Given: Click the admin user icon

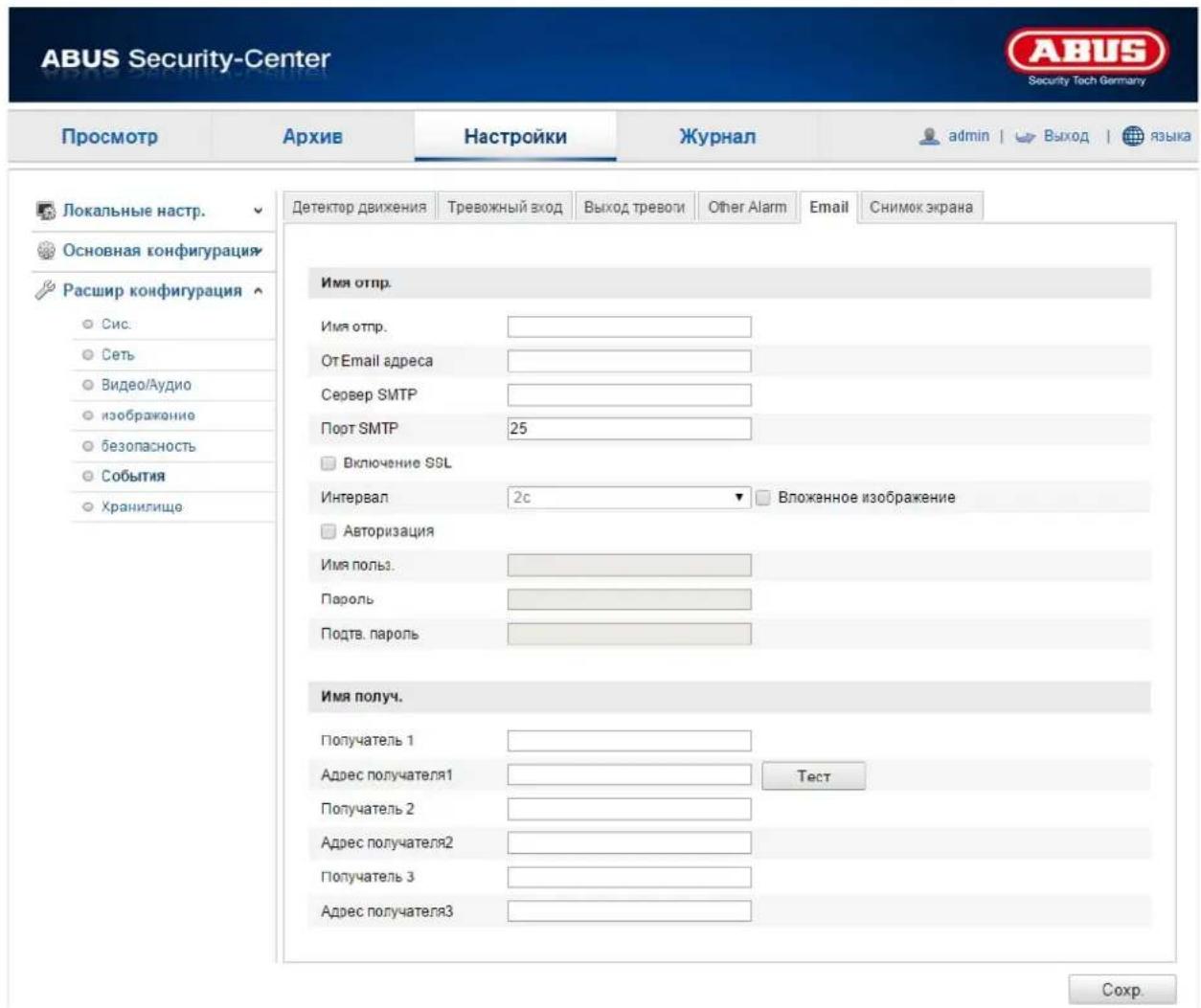Looking at the screenshot, I should pos(928,136).
